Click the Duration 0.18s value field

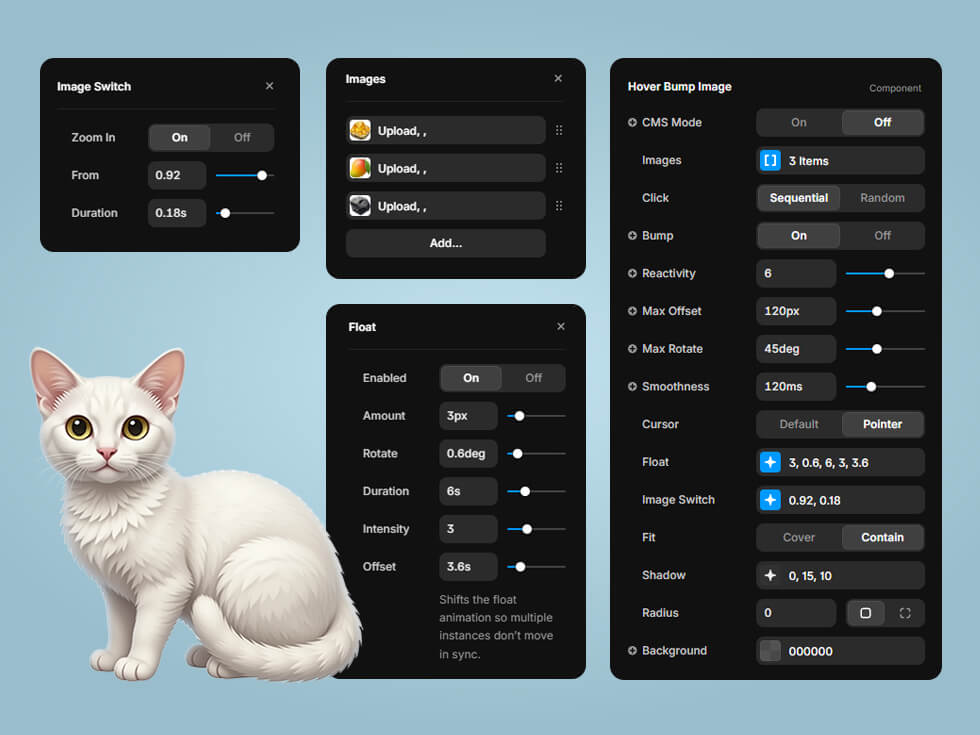click(177, 213)
